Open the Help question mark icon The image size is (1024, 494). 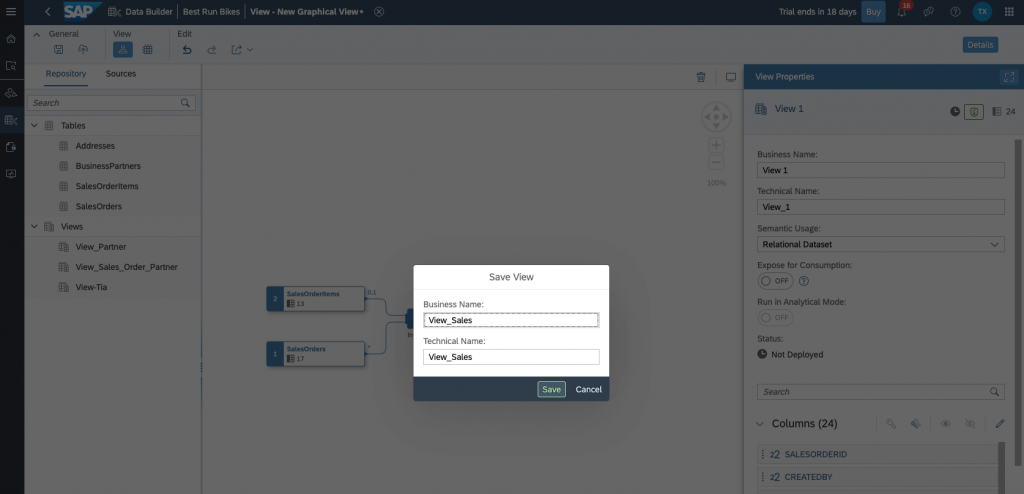click(955, 12)
